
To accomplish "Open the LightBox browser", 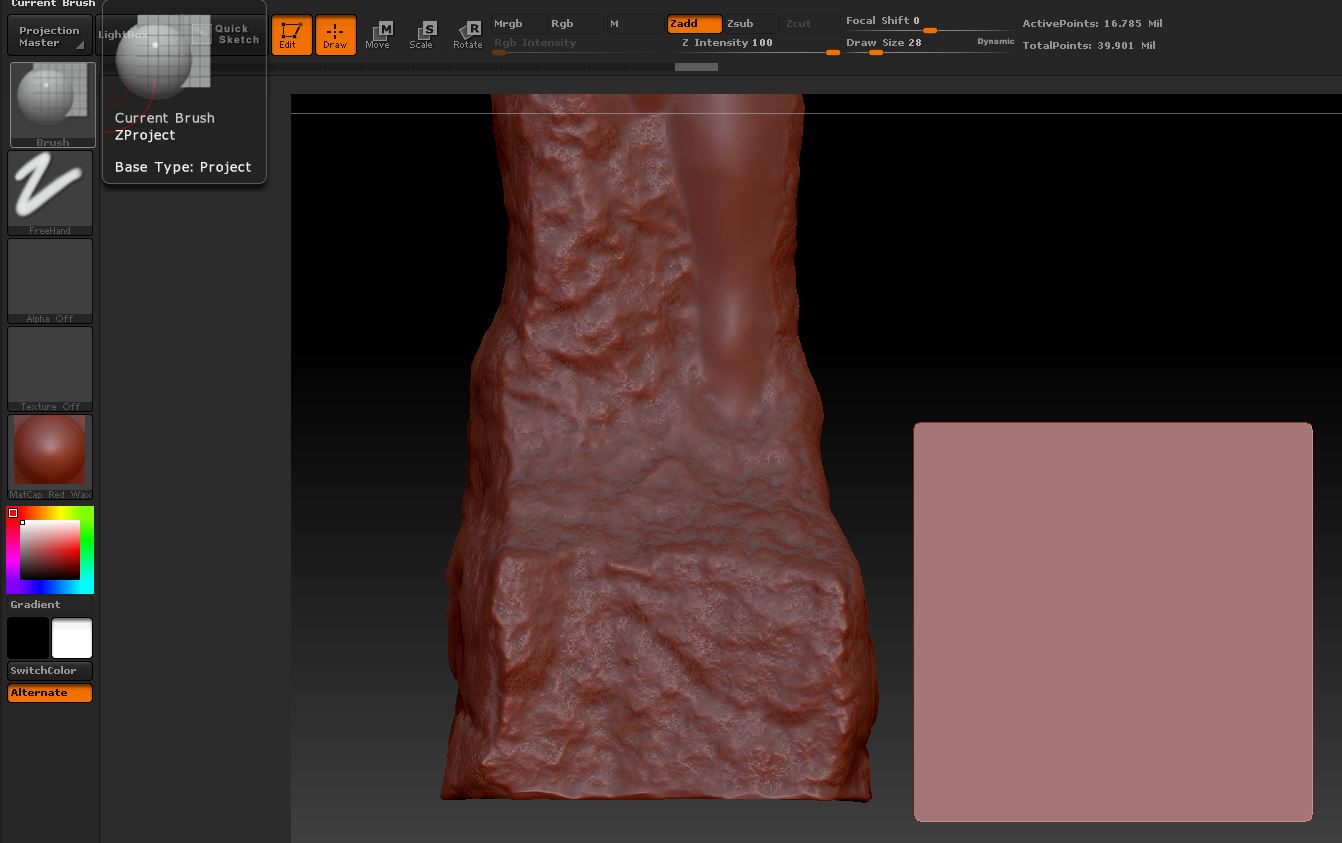I will click(x=122, y=35).
